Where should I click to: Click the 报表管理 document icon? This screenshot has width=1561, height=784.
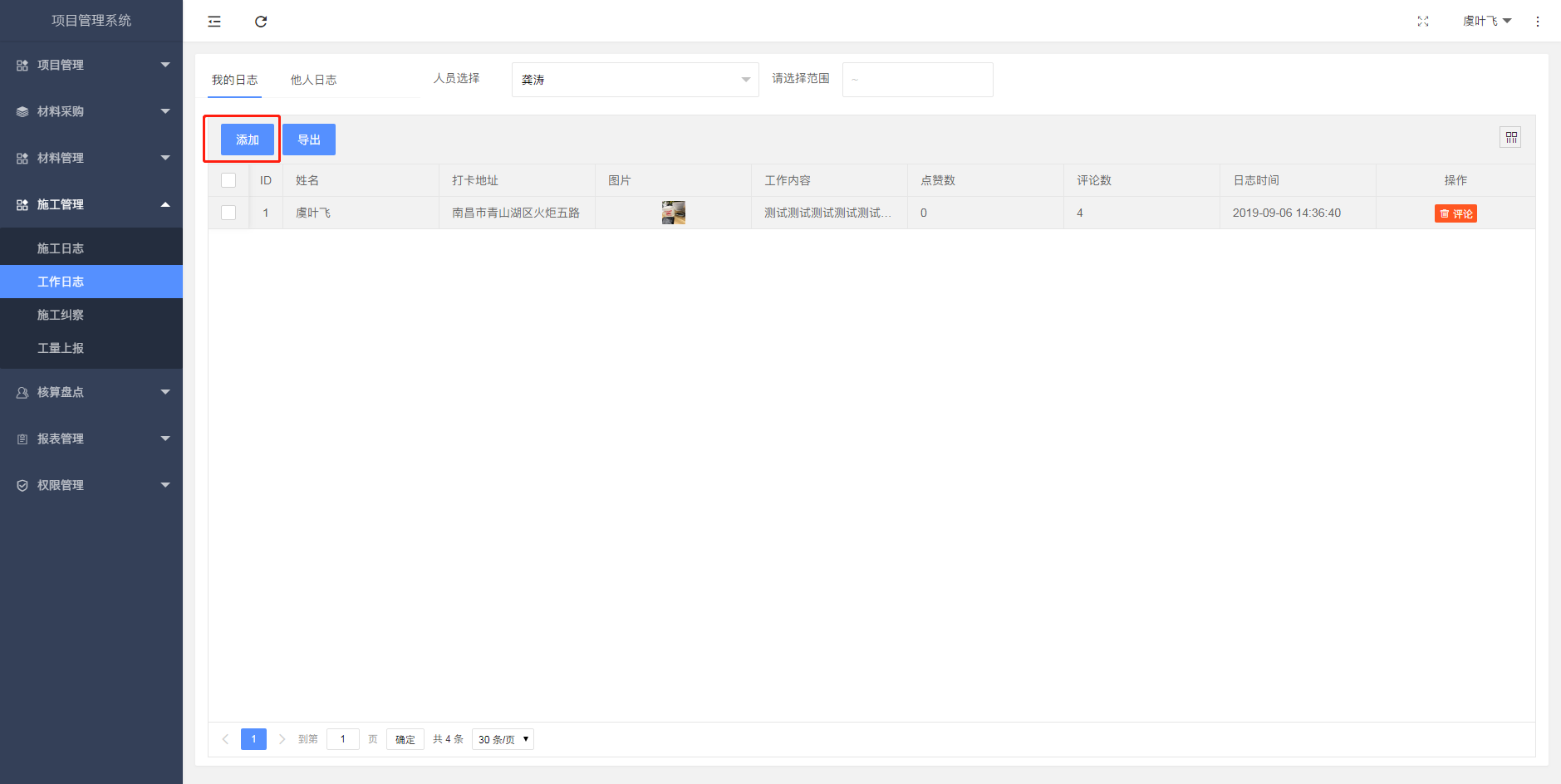click(x=22, y=439)
